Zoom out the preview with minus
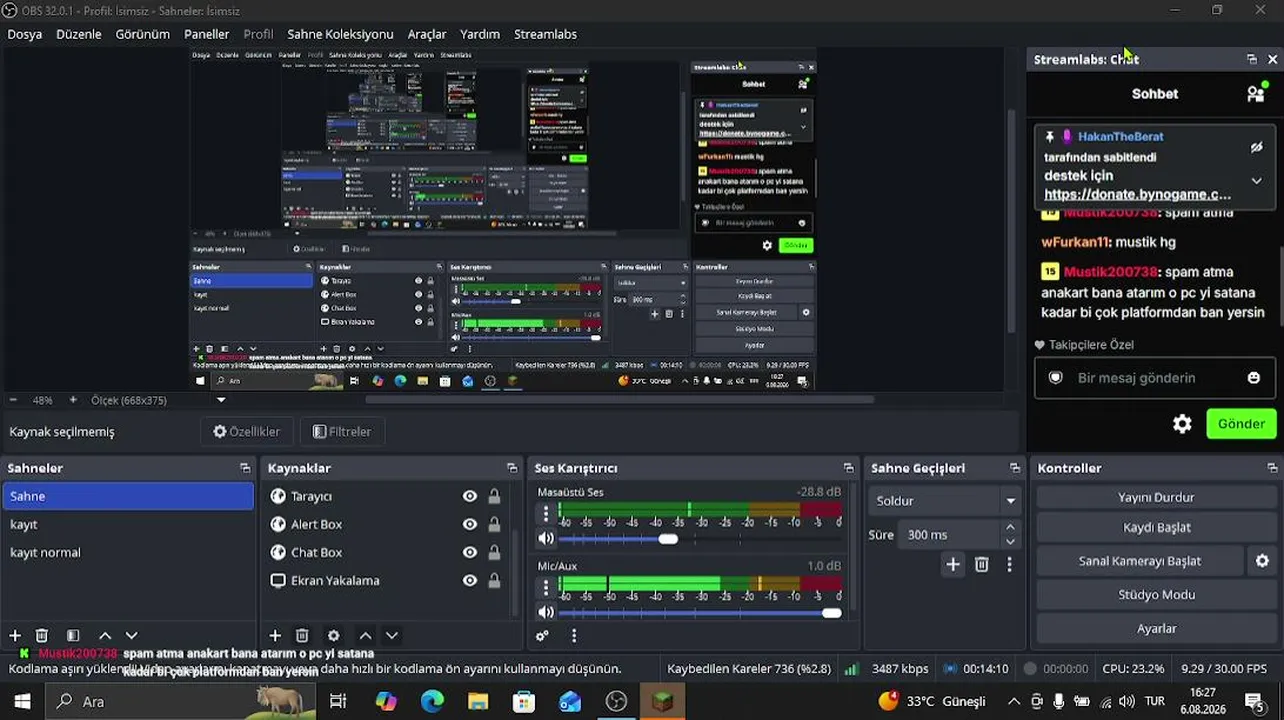Viewport: 1284px width, 720px height. pyautogui.click(x=13, y=400)
